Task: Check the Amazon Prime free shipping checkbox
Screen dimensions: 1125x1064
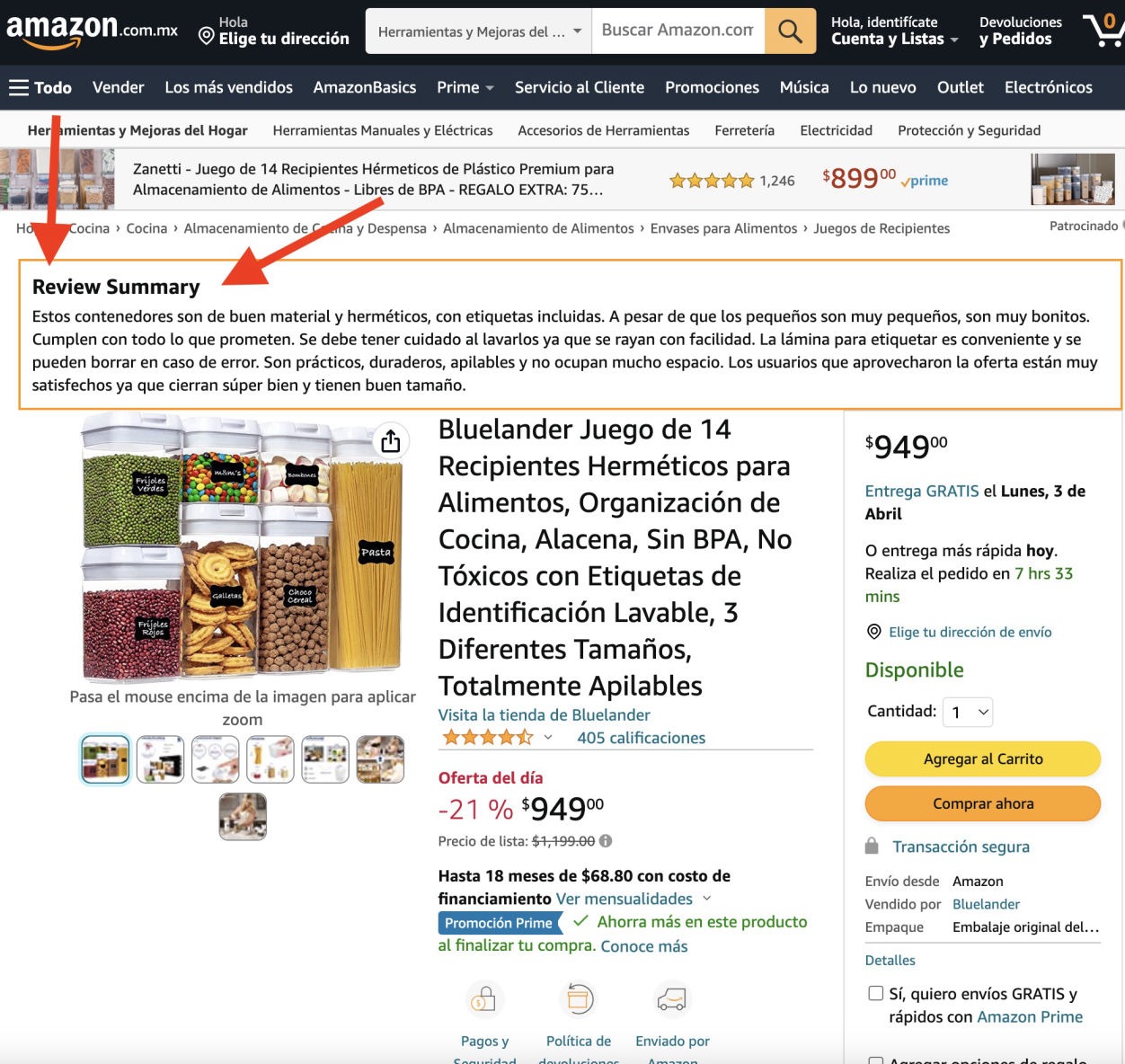Action: tap(875, 993)
